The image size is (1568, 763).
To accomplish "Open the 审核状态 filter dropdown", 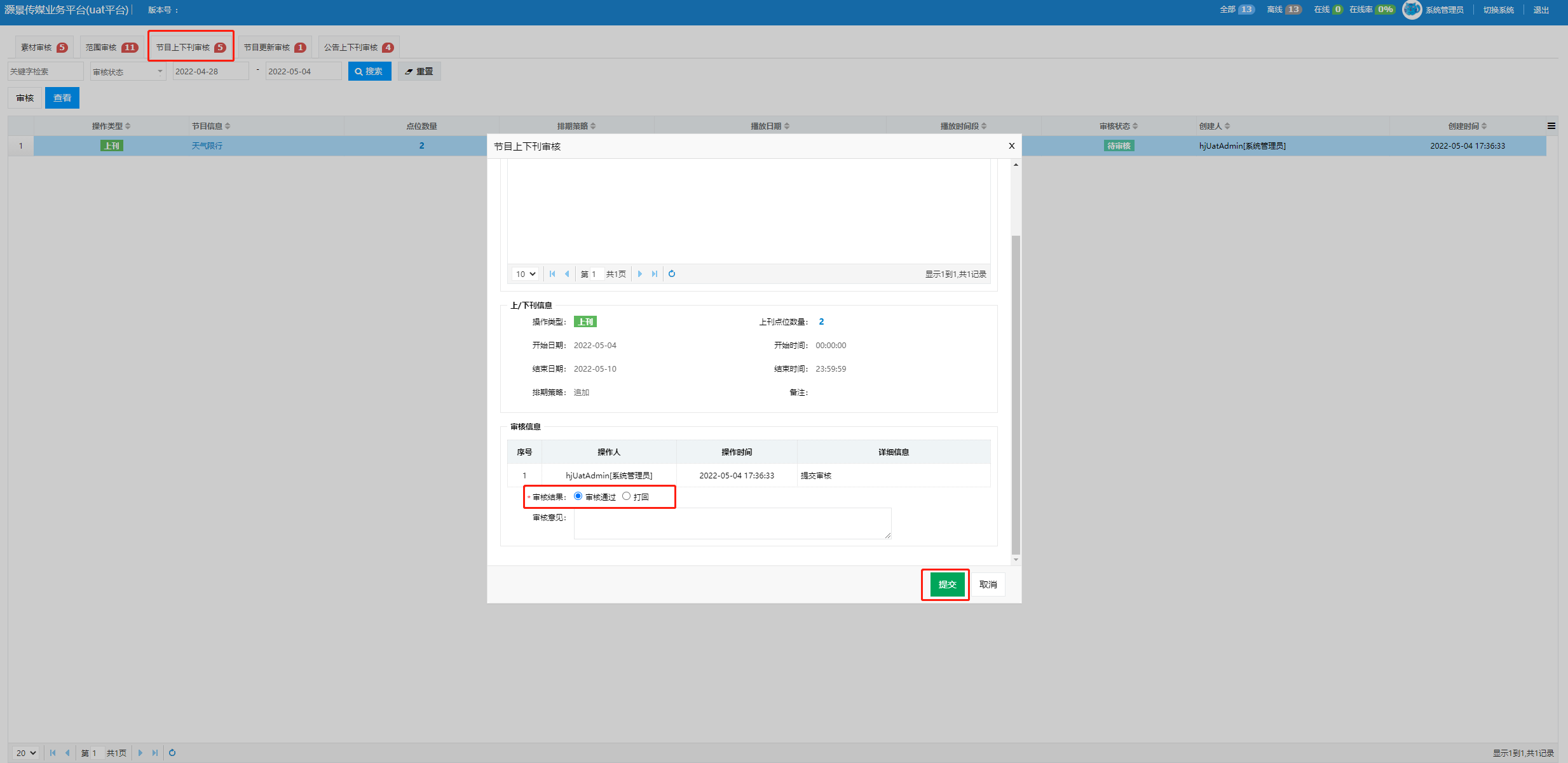I will point(128,72).
